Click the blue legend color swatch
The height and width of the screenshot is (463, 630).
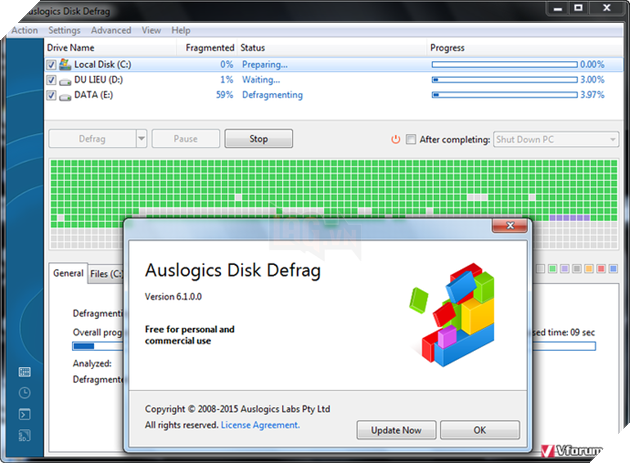613,268
